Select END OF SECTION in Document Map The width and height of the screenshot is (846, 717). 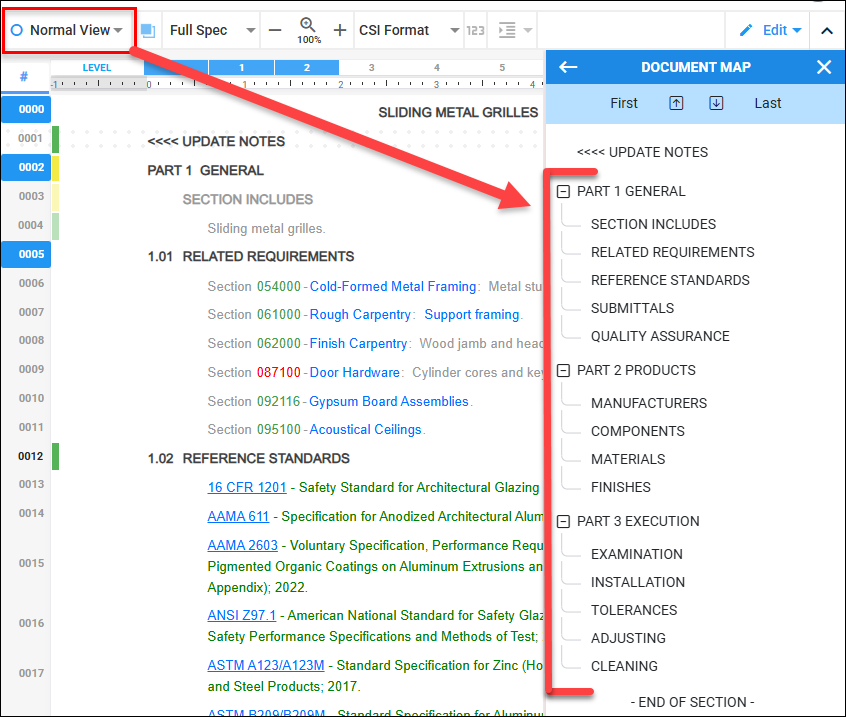[692, 702]
